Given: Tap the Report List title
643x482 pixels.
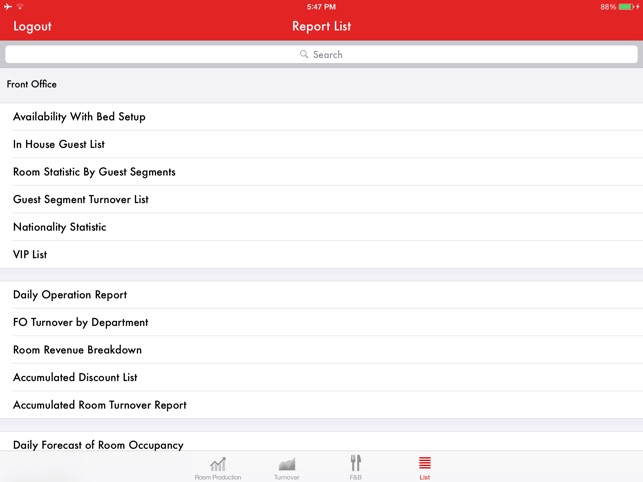Looking at the screenshot, I should pos(322,26).
